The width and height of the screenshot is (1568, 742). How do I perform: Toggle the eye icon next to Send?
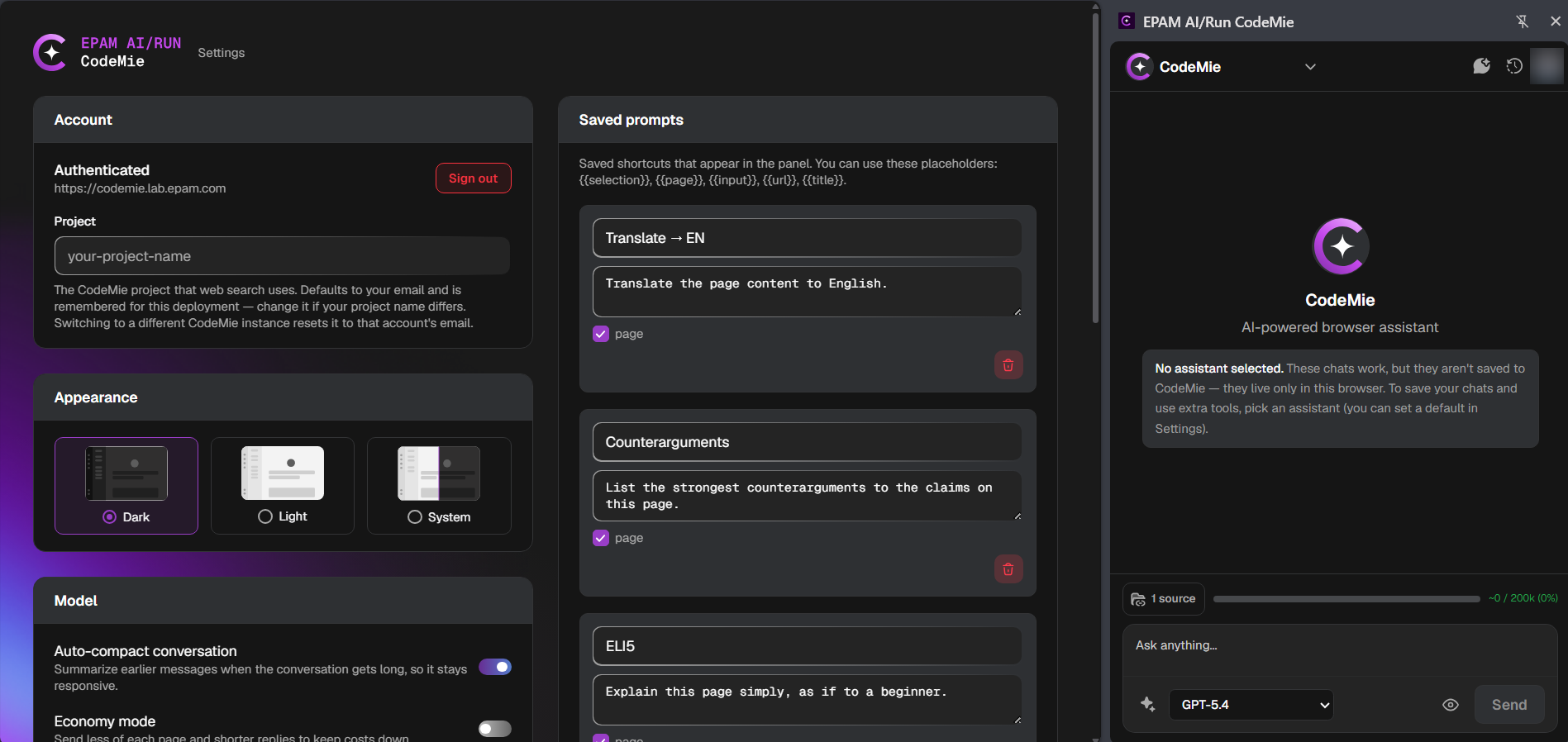tap(1450, 705)
